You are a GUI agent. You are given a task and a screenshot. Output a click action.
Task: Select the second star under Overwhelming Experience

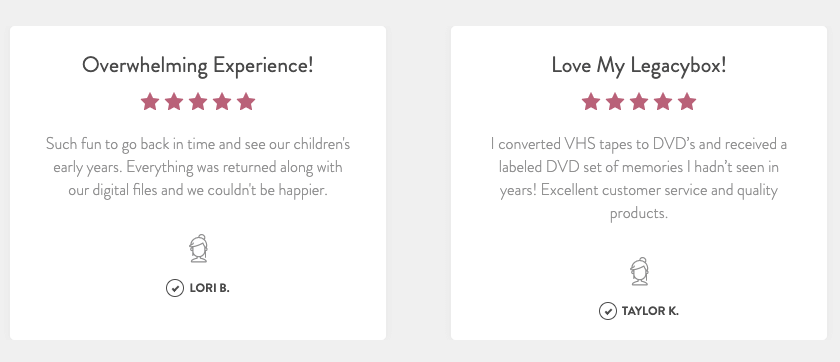point(174,101)
